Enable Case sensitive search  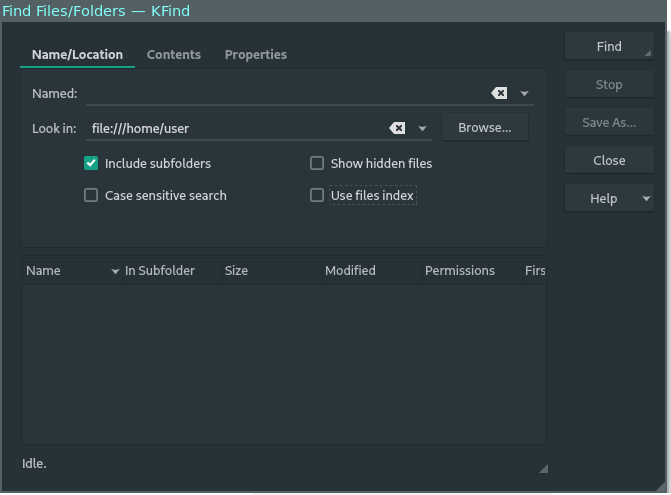[x=91, y=196]
